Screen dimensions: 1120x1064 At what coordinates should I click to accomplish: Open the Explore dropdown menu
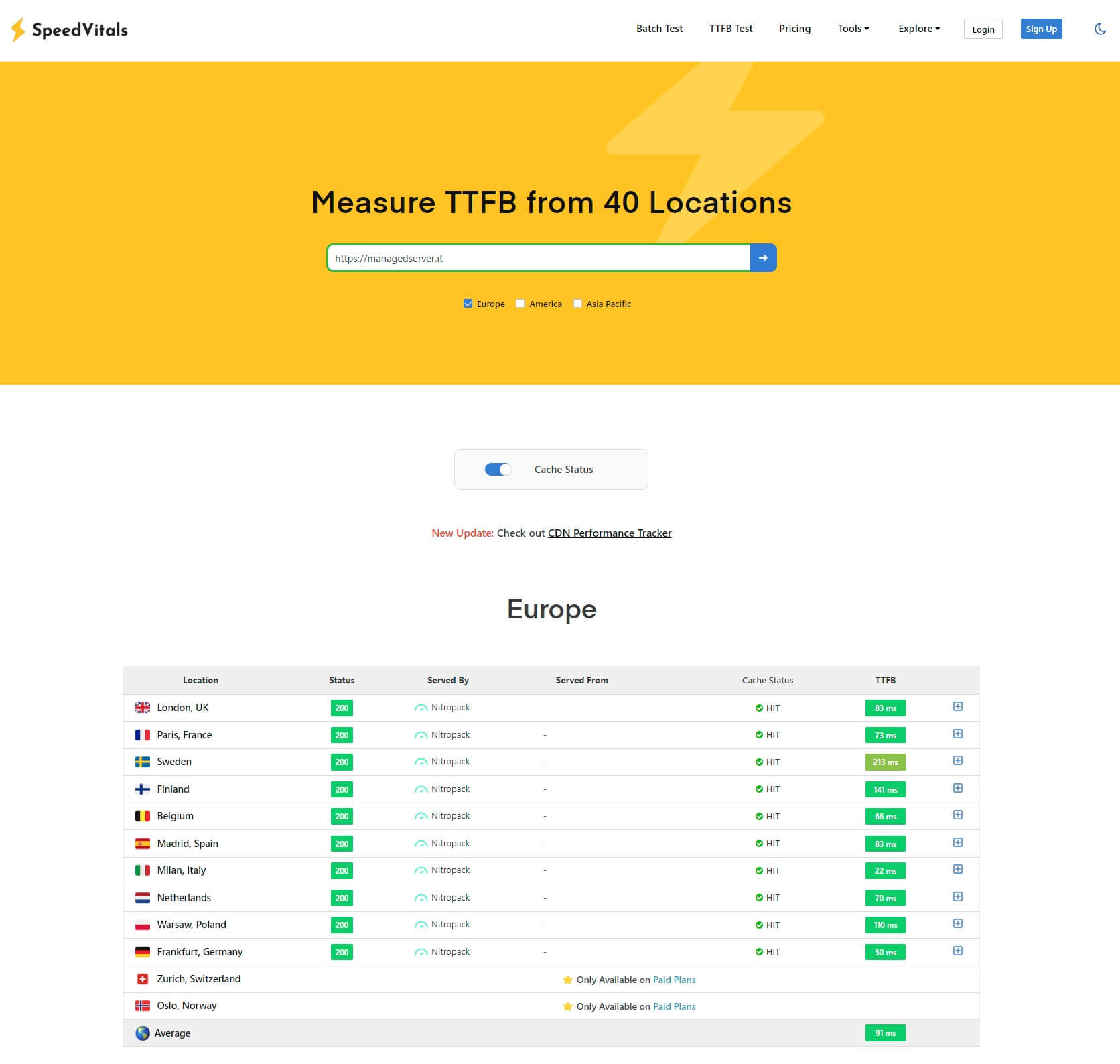point(919,29)
